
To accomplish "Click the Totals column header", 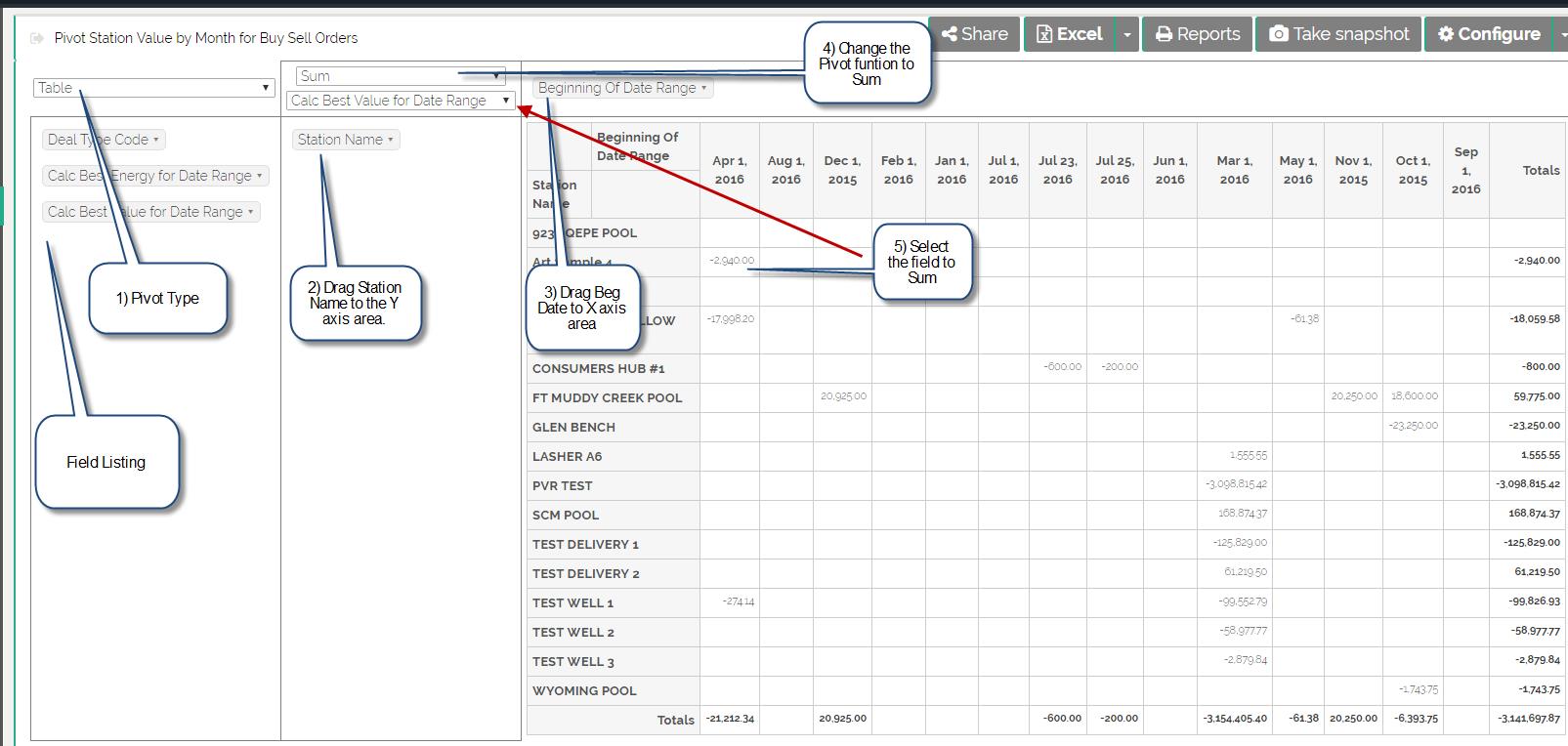I will point(1540,170).
